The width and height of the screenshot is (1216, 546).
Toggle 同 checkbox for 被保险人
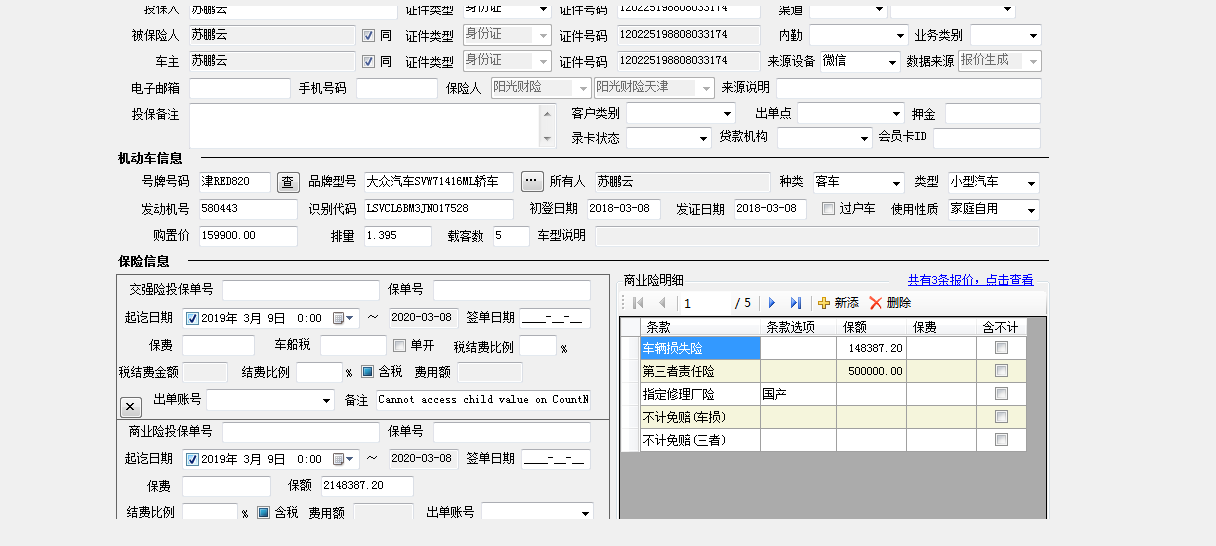click(x=368, y=35)
